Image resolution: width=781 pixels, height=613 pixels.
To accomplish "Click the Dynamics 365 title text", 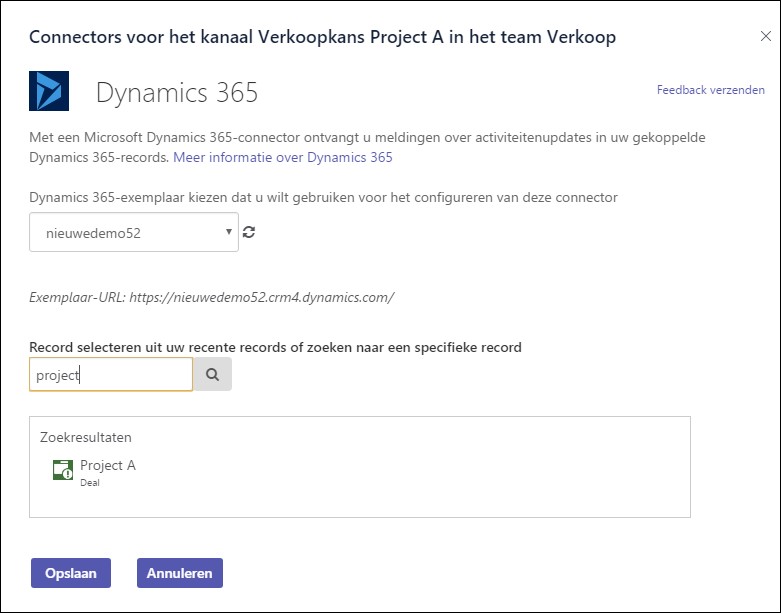I will 177,93.
